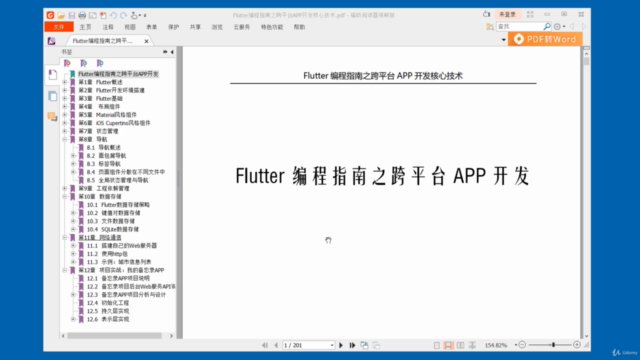
Task: Click the Open folder icon in quick toolbar
Action: (61, 16)
